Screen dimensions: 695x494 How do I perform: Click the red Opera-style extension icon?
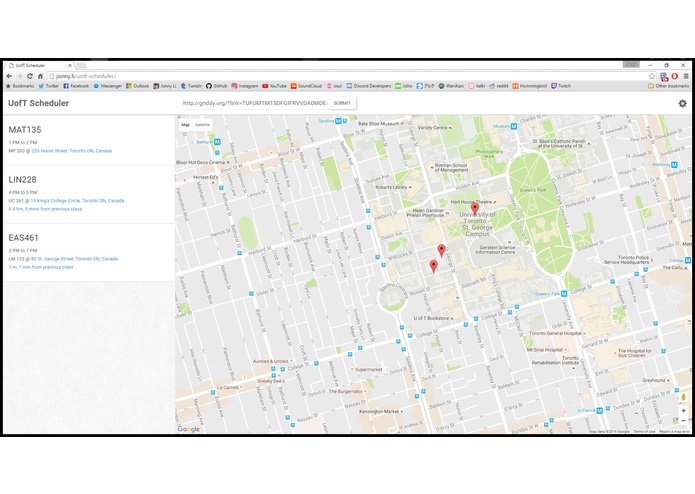point(675,76)
